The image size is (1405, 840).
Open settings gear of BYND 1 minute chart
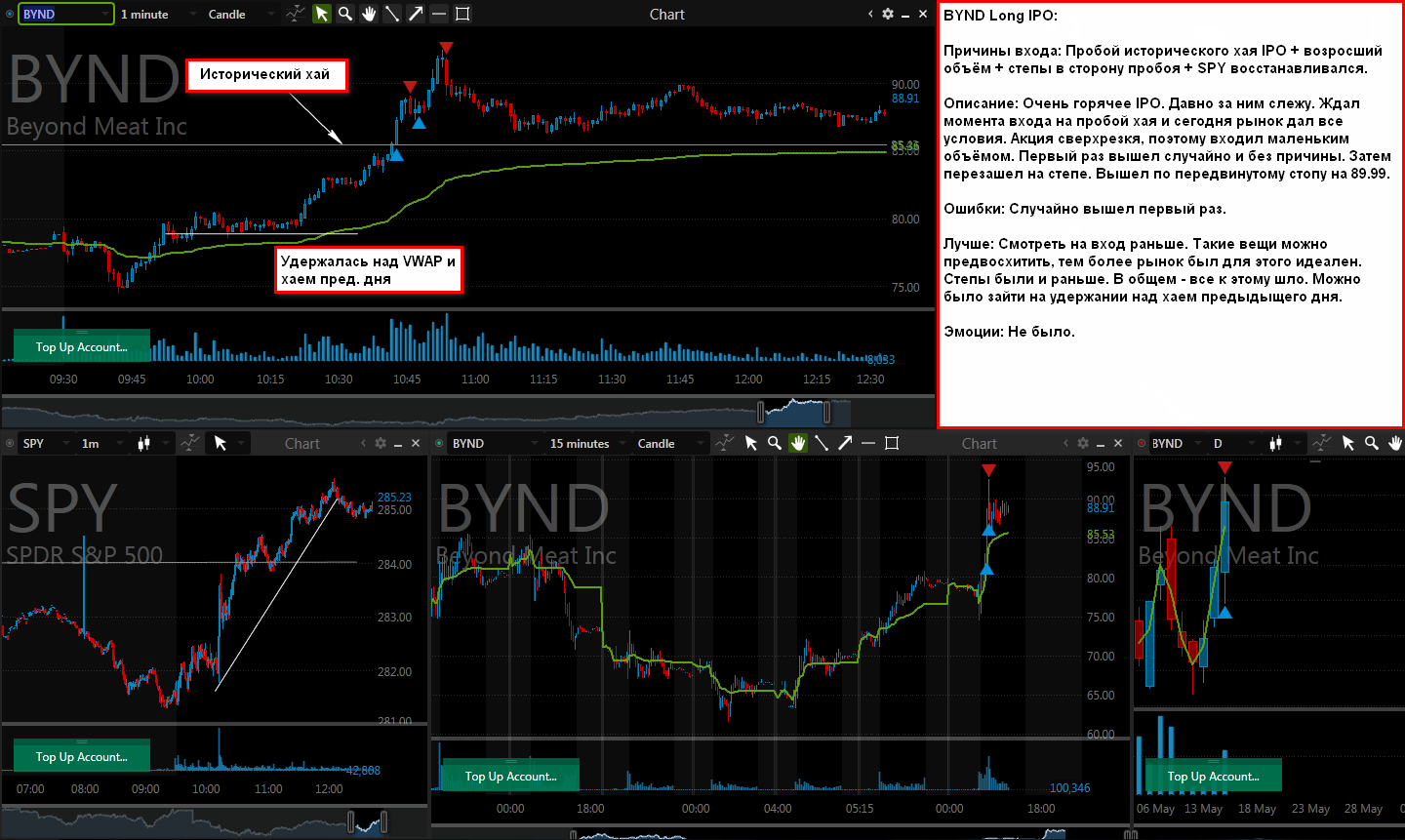tap(887, 14)
